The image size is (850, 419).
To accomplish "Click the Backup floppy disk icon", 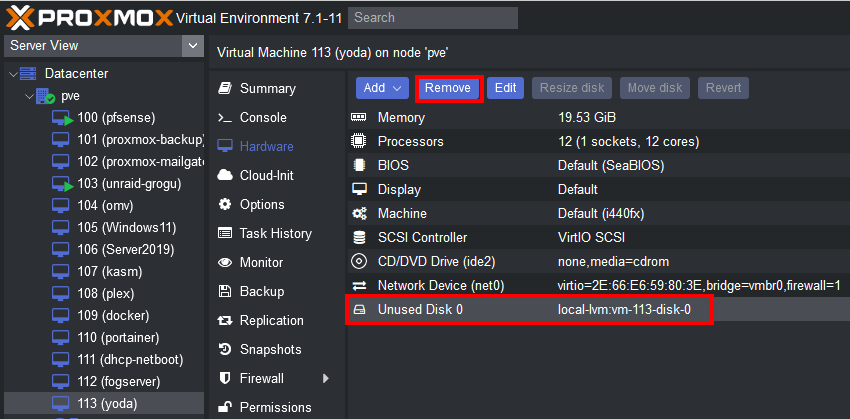I will 224,291.
